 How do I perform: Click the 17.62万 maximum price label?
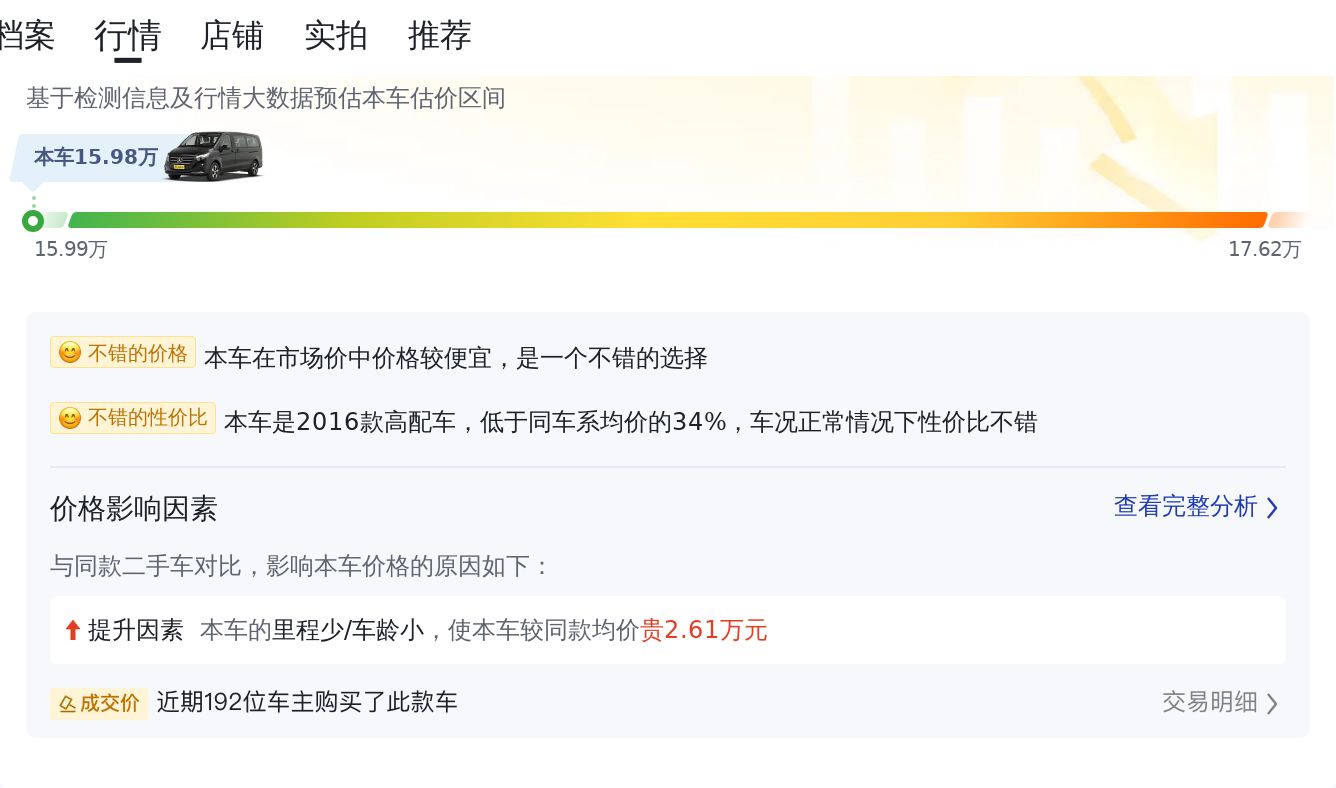coord(1264,250)
